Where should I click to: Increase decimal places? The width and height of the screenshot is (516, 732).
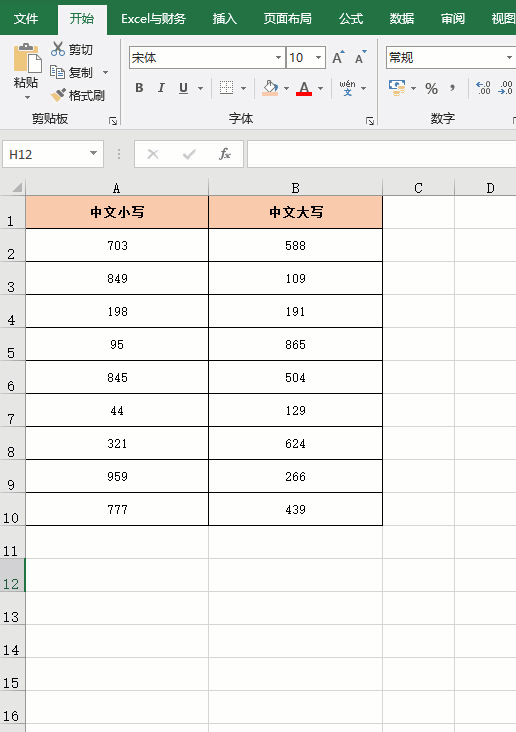[483, 88]
